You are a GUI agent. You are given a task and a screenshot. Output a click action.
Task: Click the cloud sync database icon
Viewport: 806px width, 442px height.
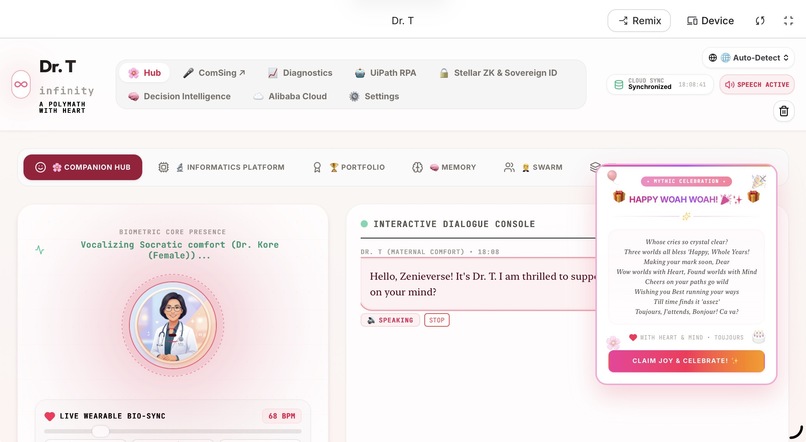click(x=619, y=84)
